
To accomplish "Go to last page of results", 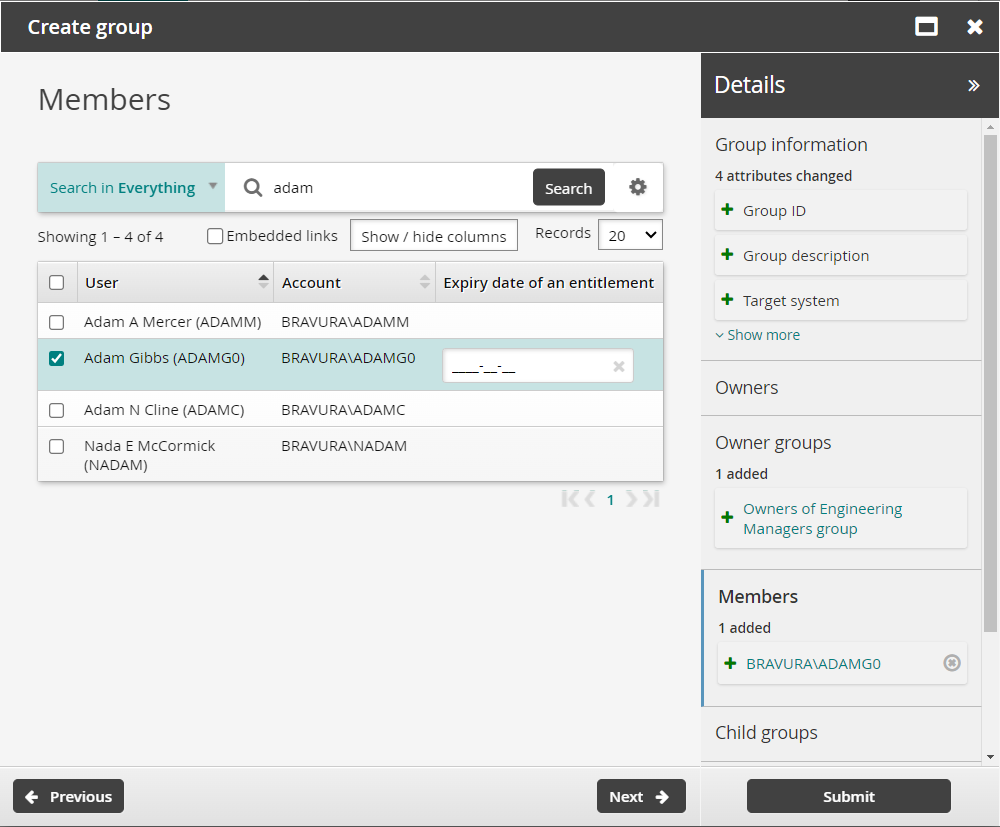I will click(651, 499).
